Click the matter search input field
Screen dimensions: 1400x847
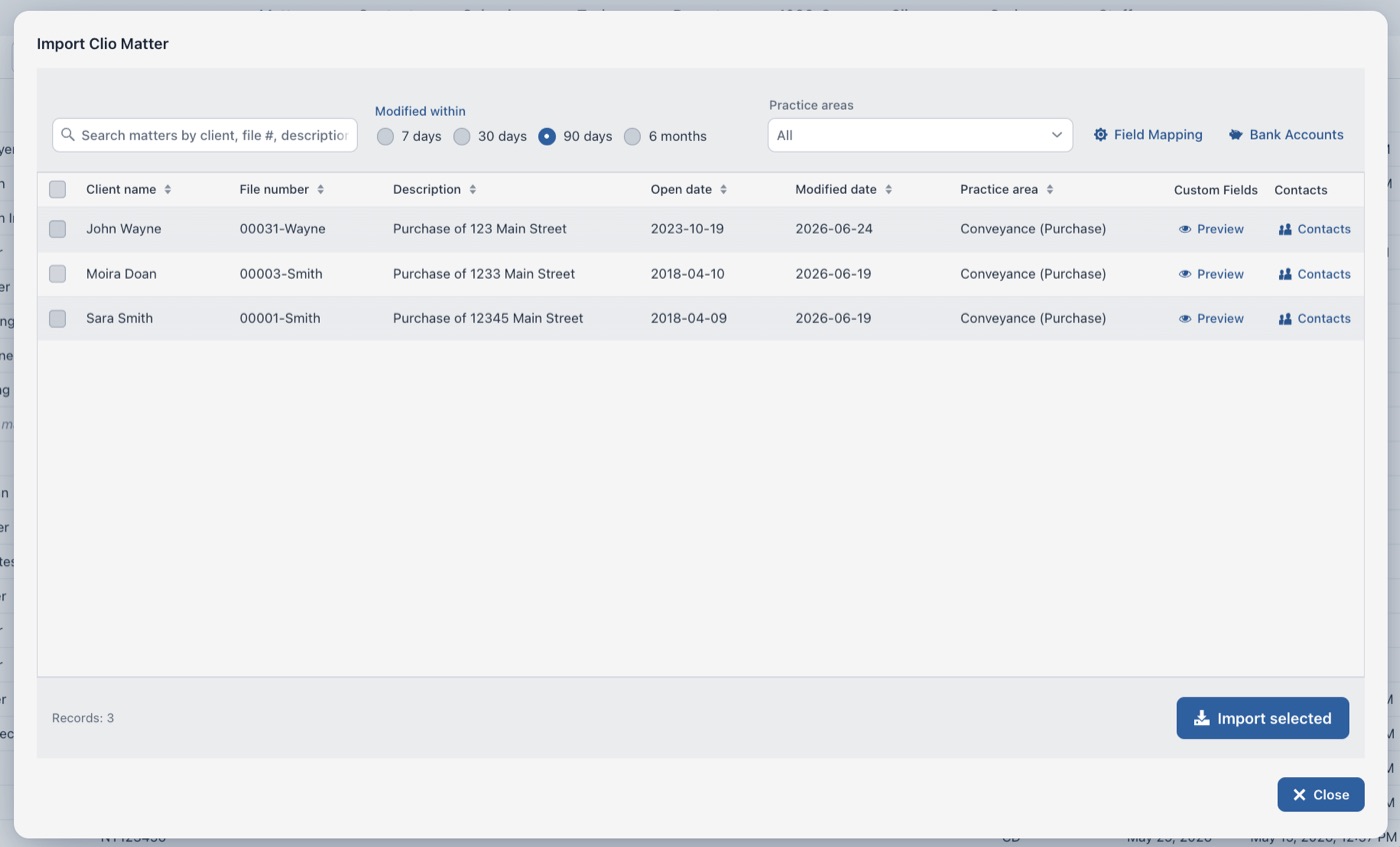[205, 135]
